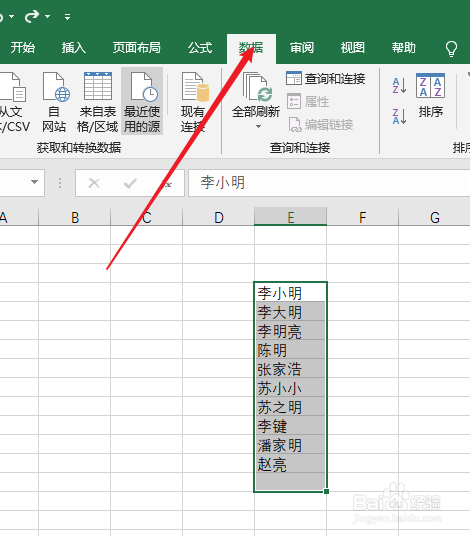Select the cell containing 苏之明
The width and height of the screenshot is (470, 536).
tap(291, 406)
